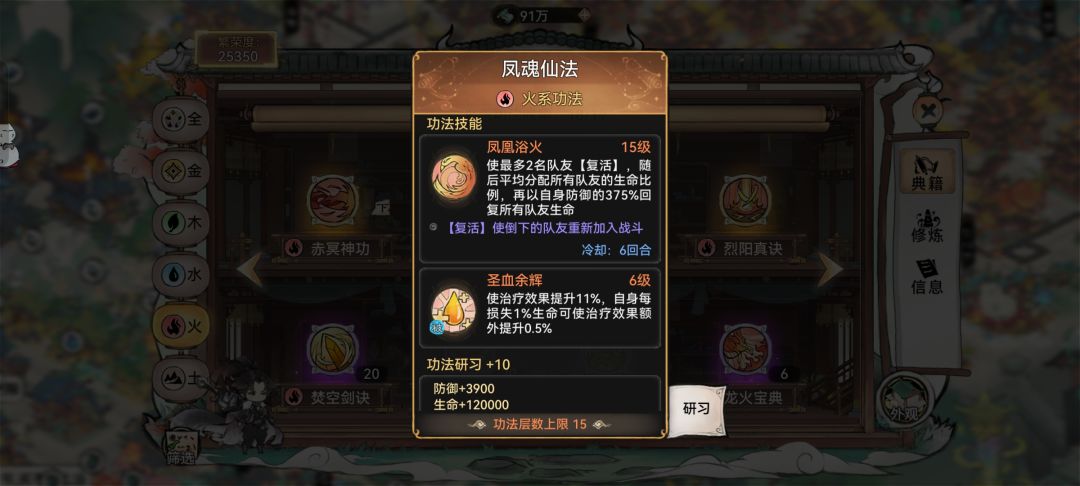Close the library panel with X lantern
This screenshot has height=486, width=1080.
[x=929, y=110]
